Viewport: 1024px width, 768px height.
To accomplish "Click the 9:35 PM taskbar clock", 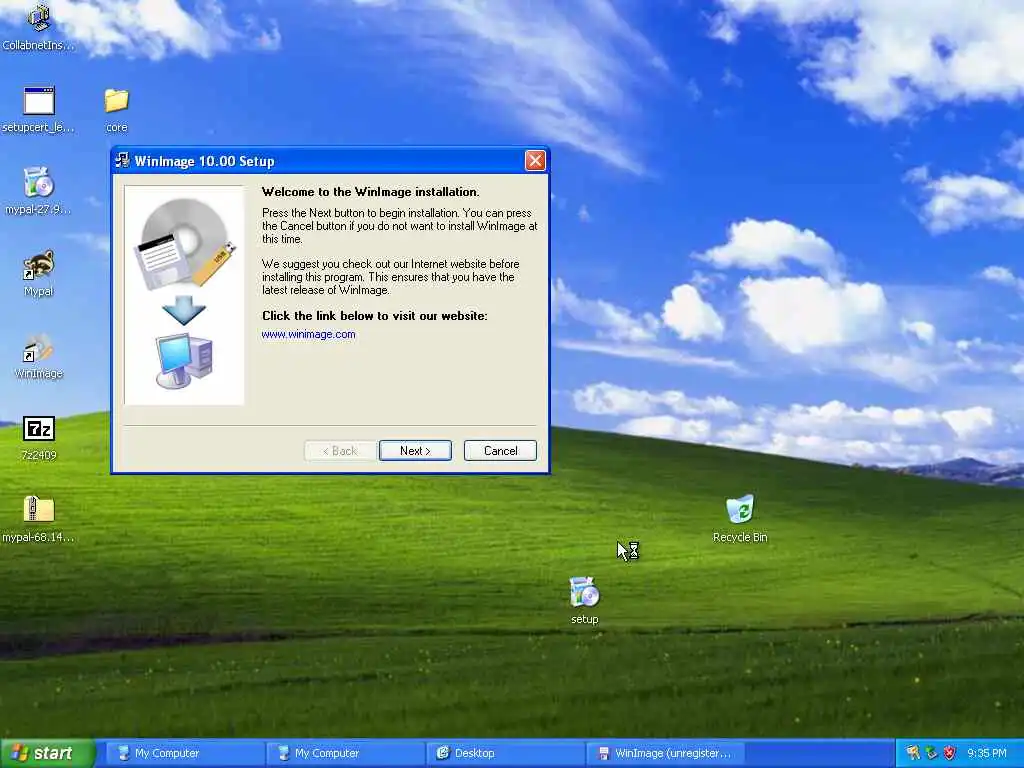I will point(987,753).
